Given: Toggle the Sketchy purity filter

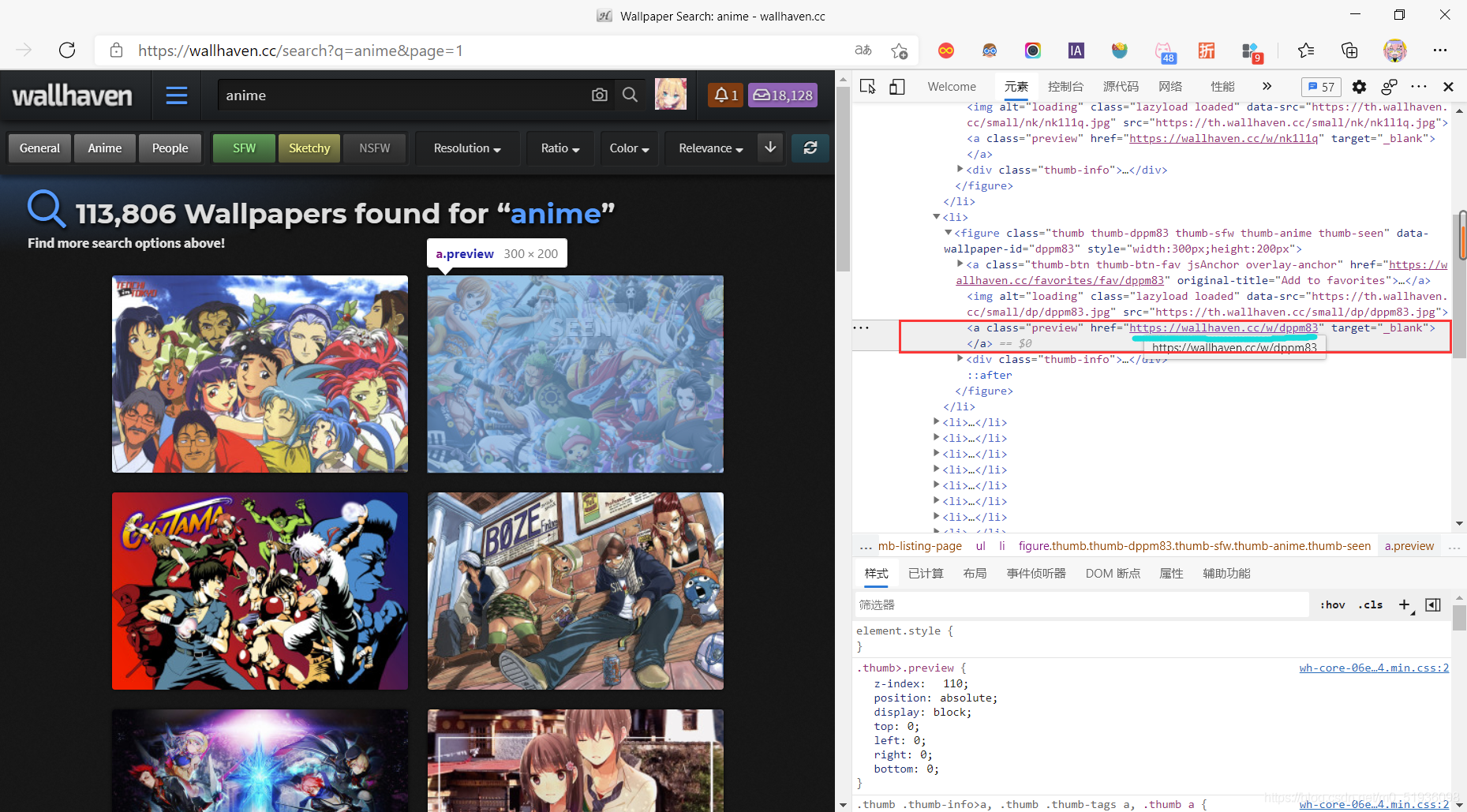Looking at the screenshot, I should (309, 148).
